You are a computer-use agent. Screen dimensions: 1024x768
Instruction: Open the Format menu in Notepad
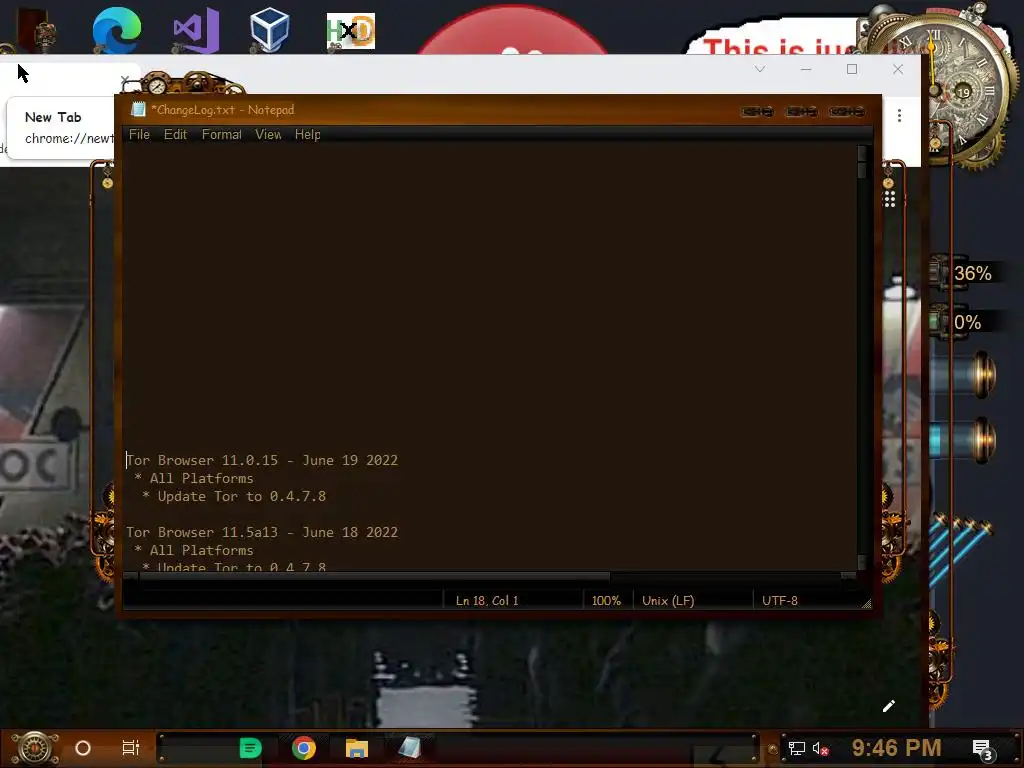[x=221, y=135]
